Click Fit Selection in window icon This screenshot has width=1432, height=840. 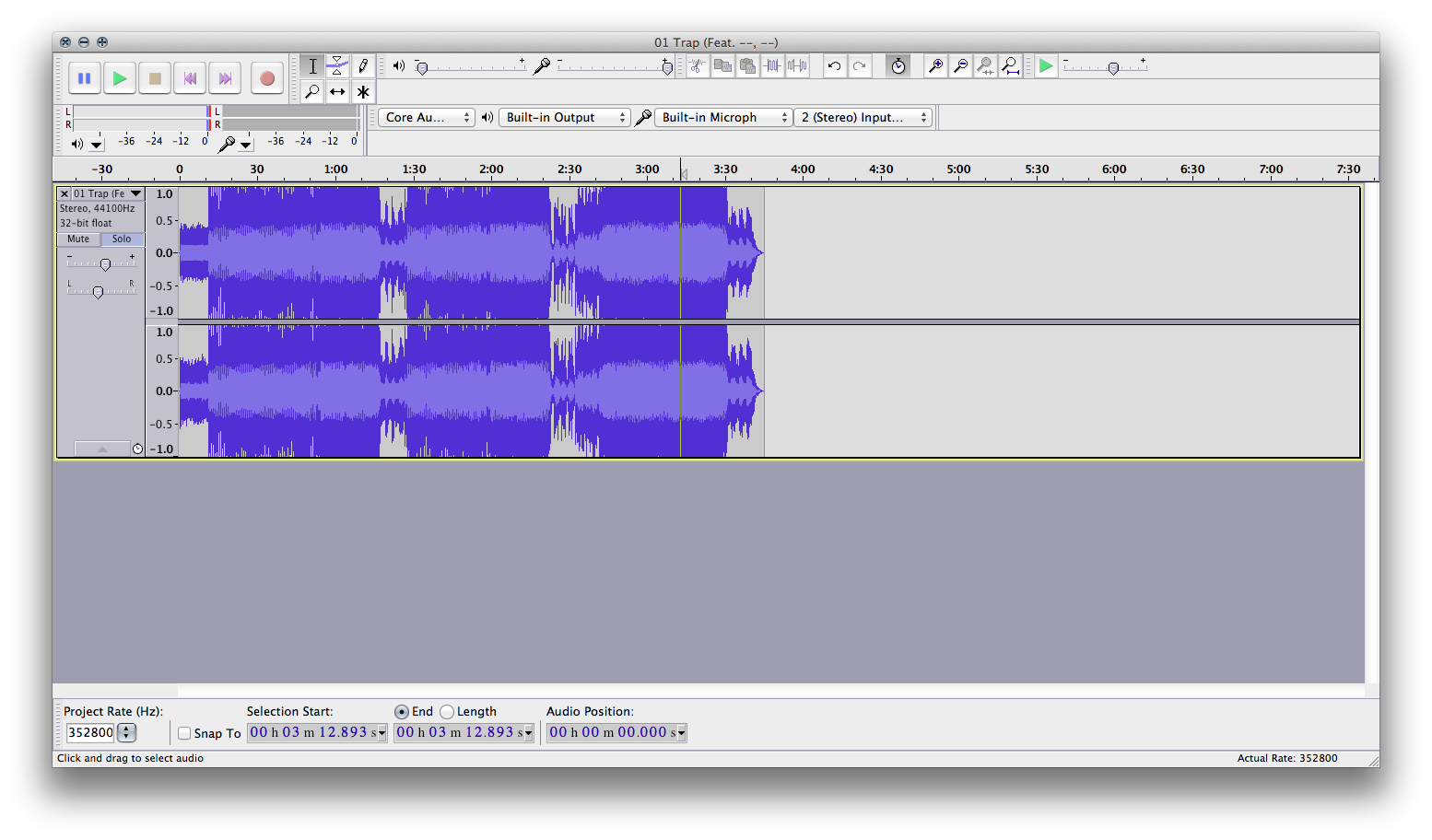tap(985, 66)
